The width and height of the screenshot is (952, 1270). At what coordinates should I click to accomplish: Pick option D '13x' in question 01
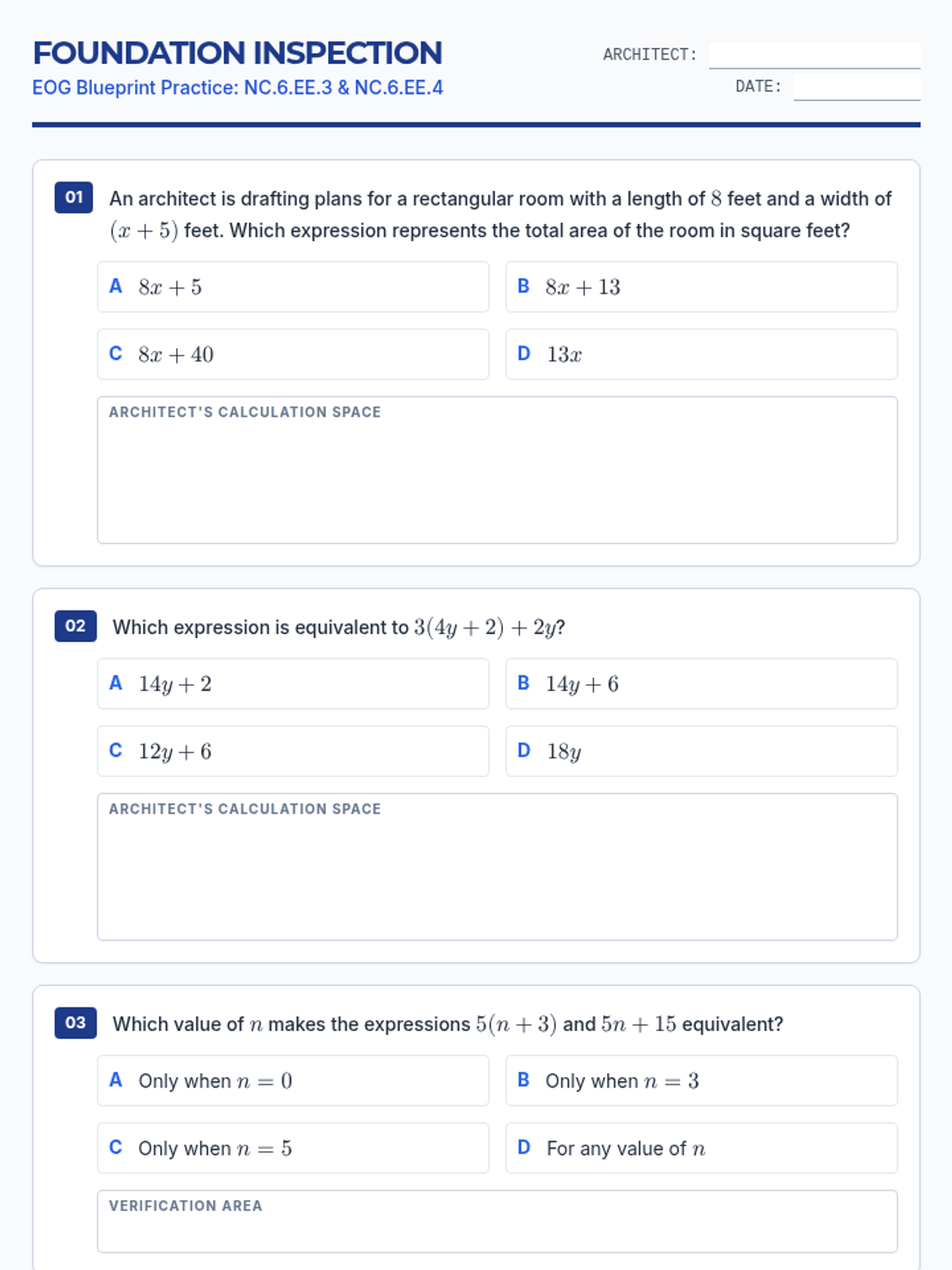pyautogui.click(x=701, y=354)
